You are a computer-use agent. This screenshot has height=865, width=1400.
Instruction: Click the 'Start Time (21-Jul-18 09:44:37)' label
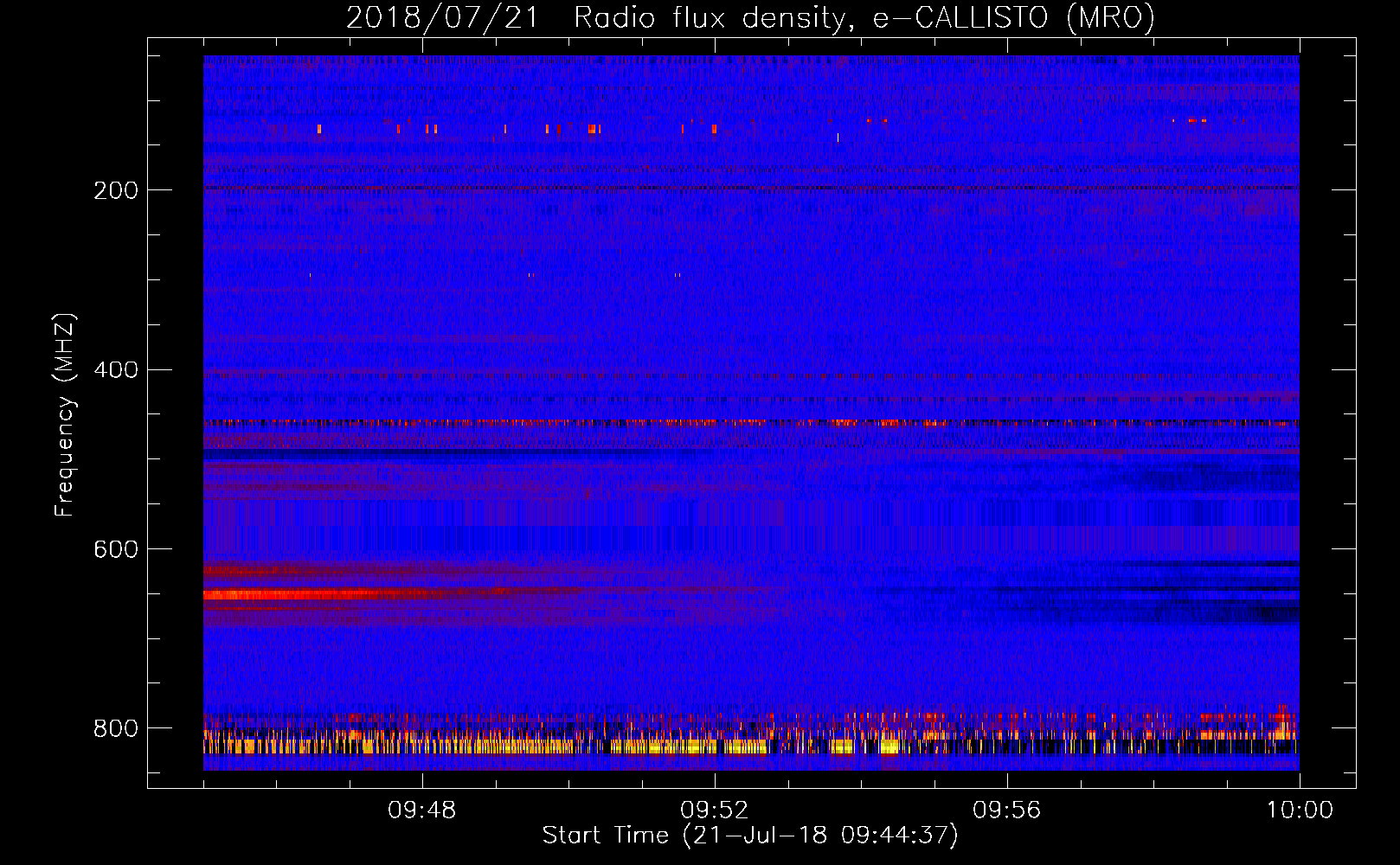[x=750, y=836]
